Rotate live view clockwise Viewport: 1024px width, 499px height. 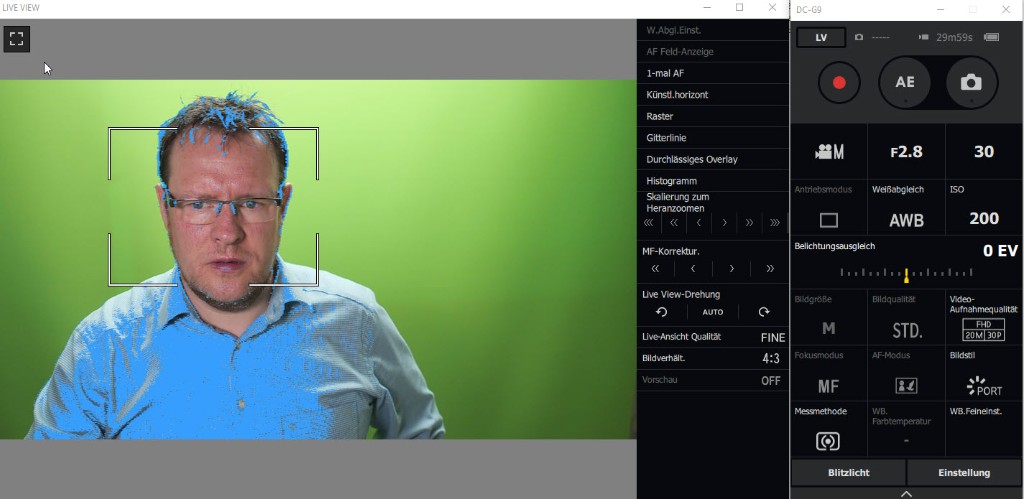pos(764,312)
